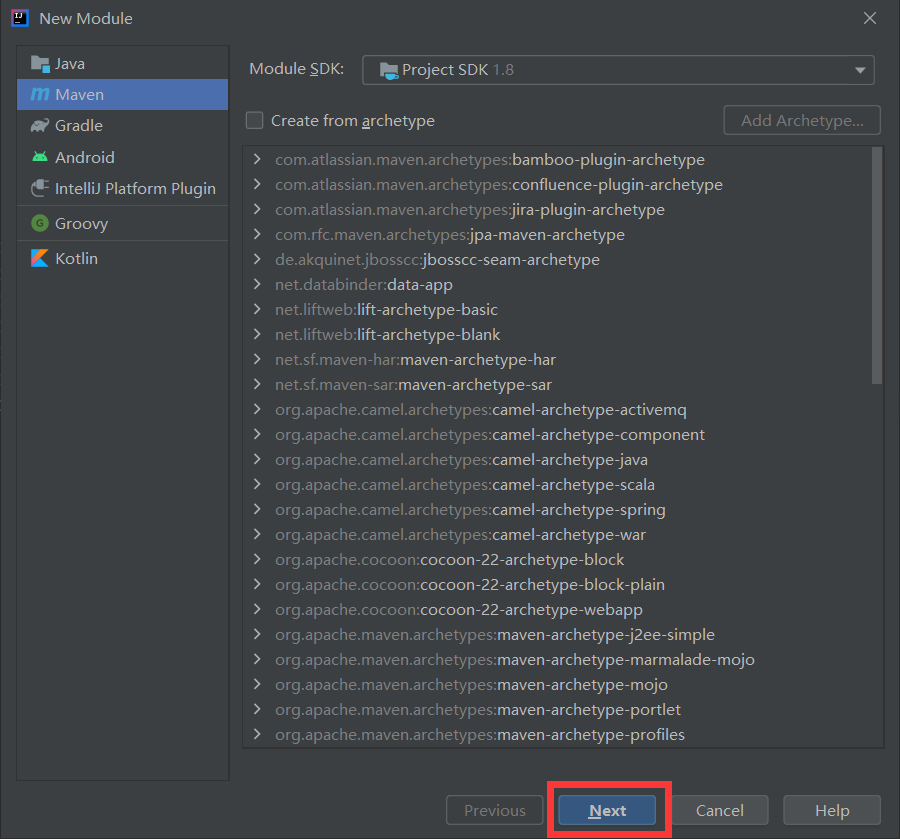Select maven-archetype-profiles entry
The height and width of the screenshot is (839, 900).
480,734
